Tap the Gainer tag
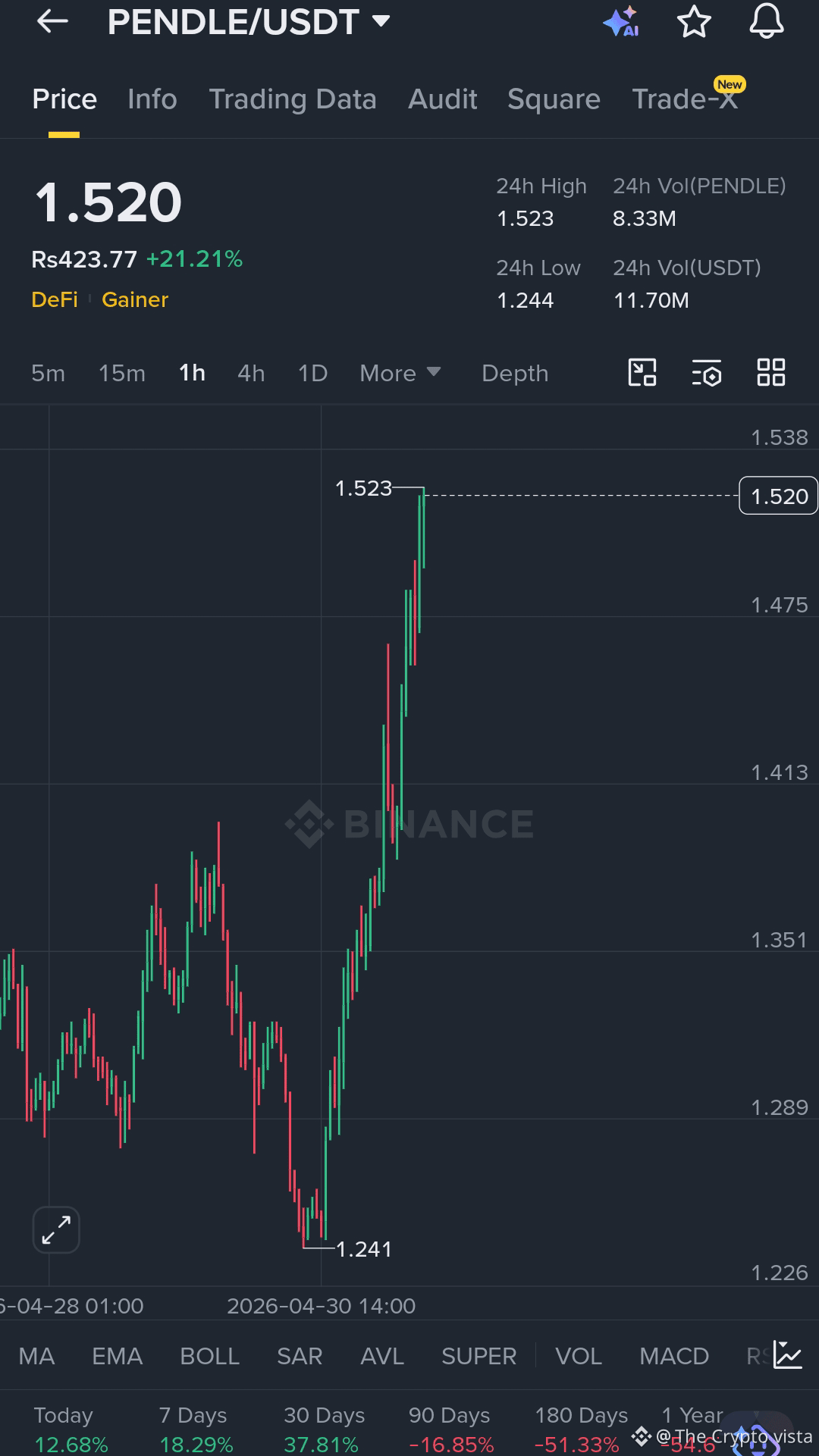The height and width of the screenshot is (1456, 819). 135,299
